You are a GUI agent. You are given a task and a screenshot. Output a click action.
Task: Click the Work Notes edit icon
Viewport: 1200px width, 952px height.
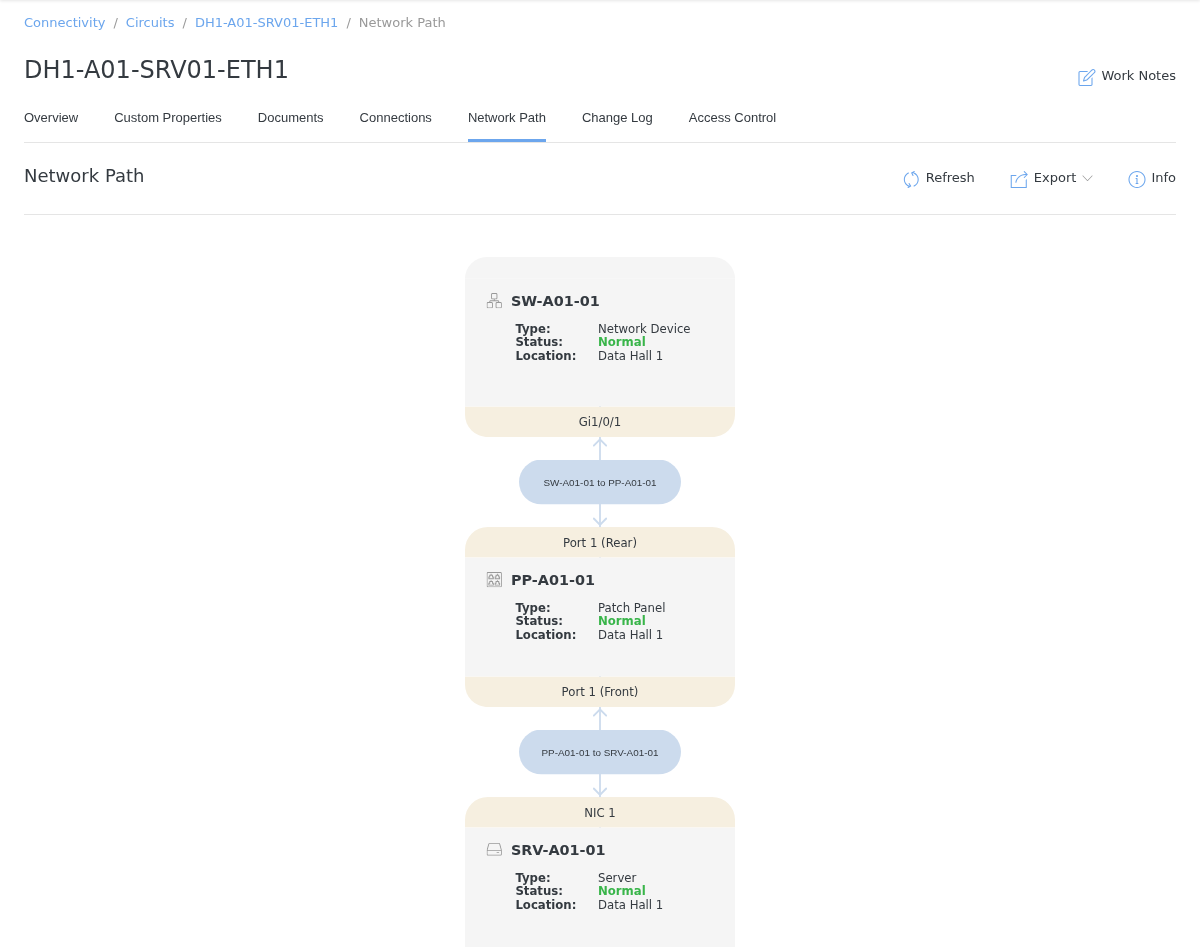point(1086,77)
